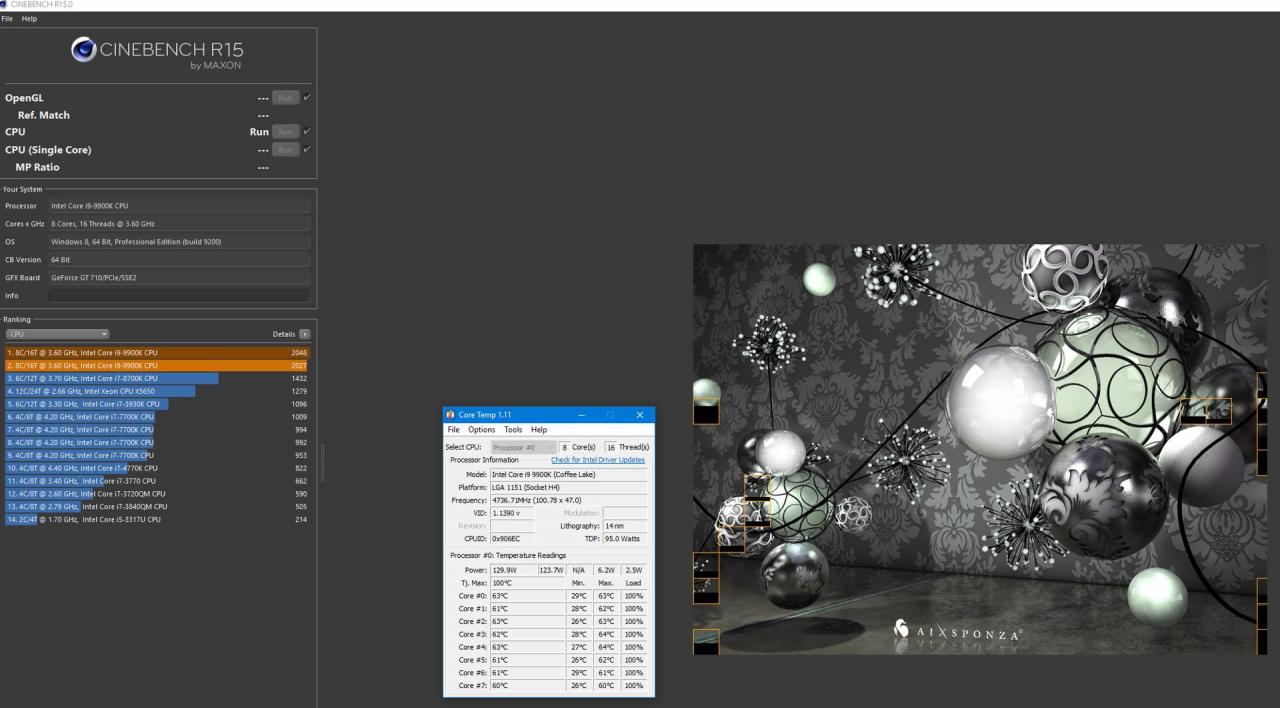
Task: Click the Cinebench logo icon in header
Action: [x=83, y=51]
